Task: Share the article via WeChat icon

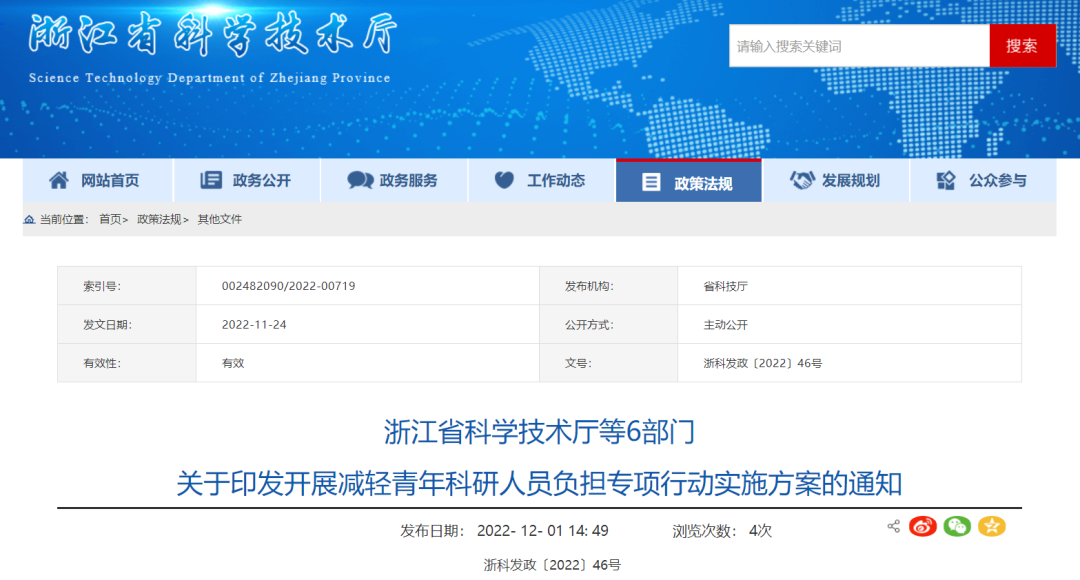Action: (957, 526)
